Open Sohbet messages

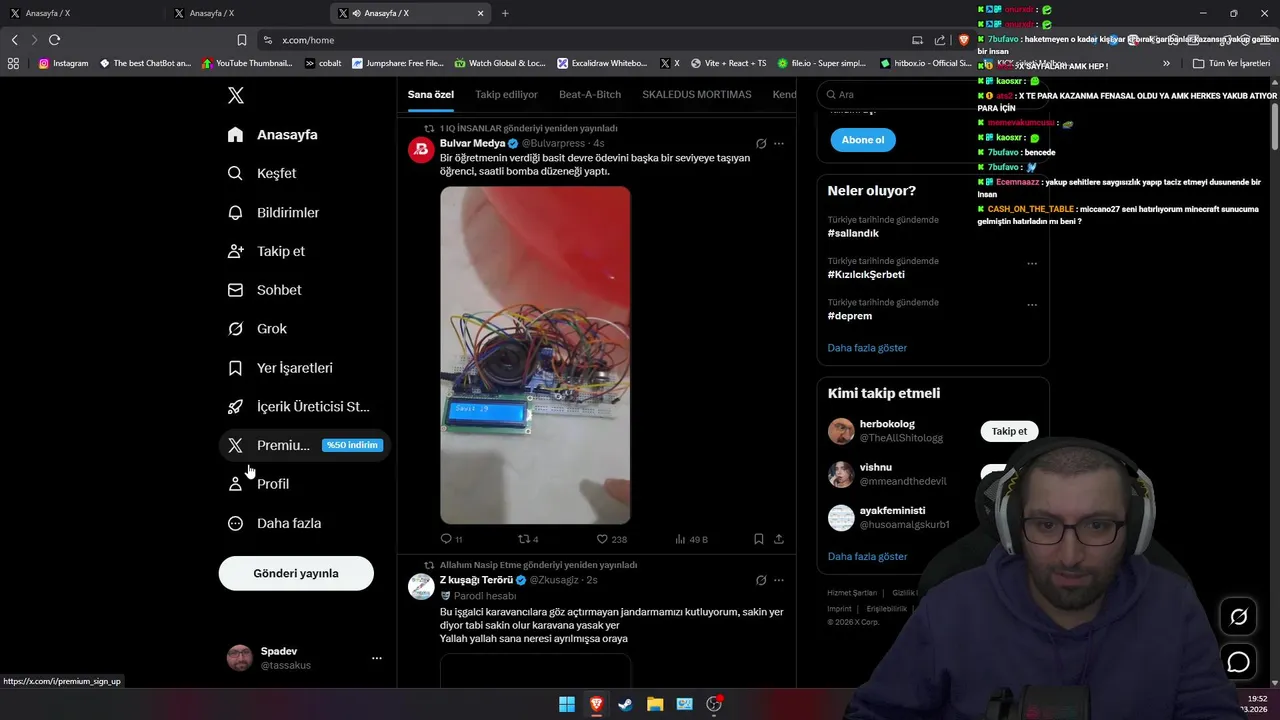point(264,290)
